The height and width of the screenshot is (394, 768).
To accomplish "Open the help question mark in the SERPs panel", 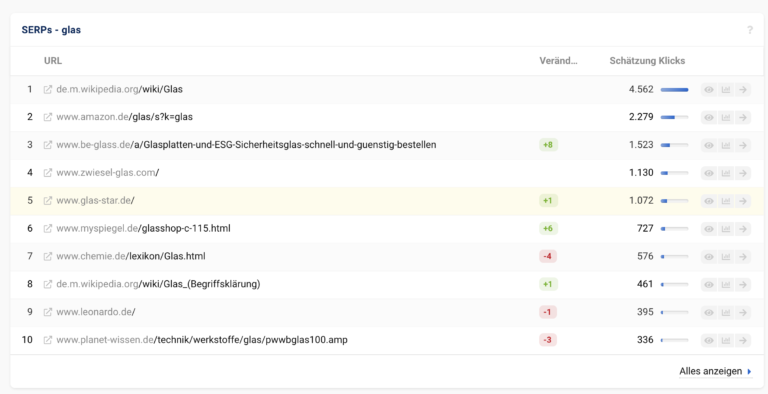I will [749, 30].
